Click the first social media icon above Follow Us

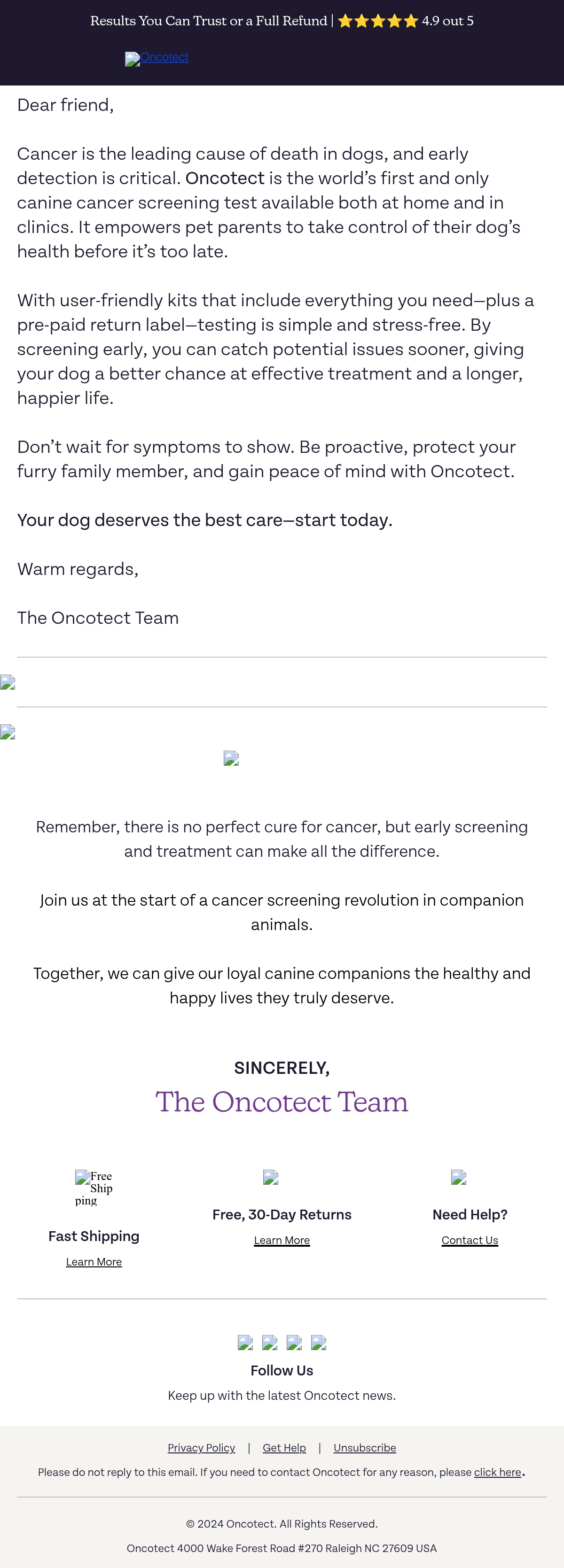pyautogui.click(x=245, y=1342)
